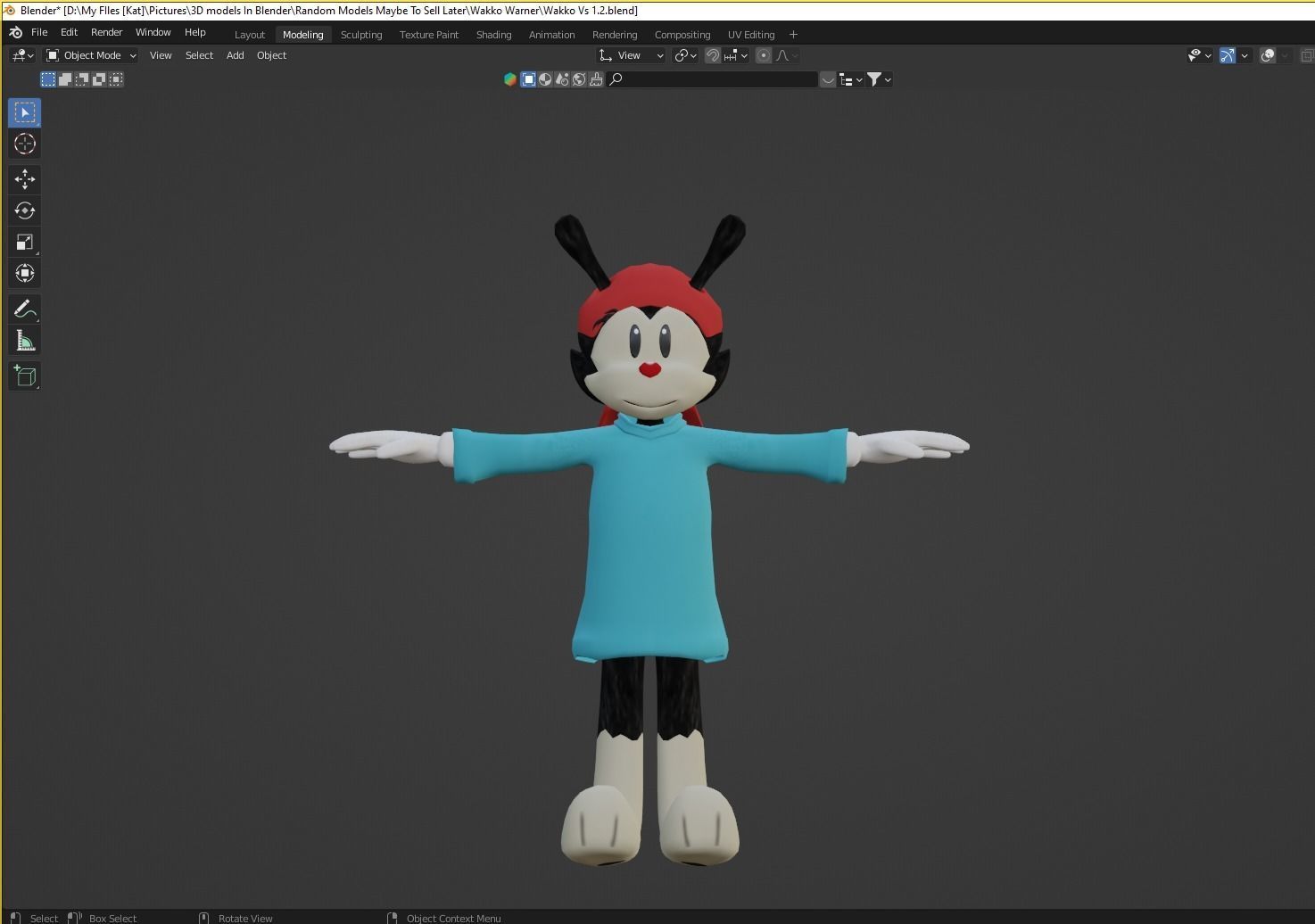Switch to the Shading workspace tab
1315x924 pixels.
click(x=493, y=34)
